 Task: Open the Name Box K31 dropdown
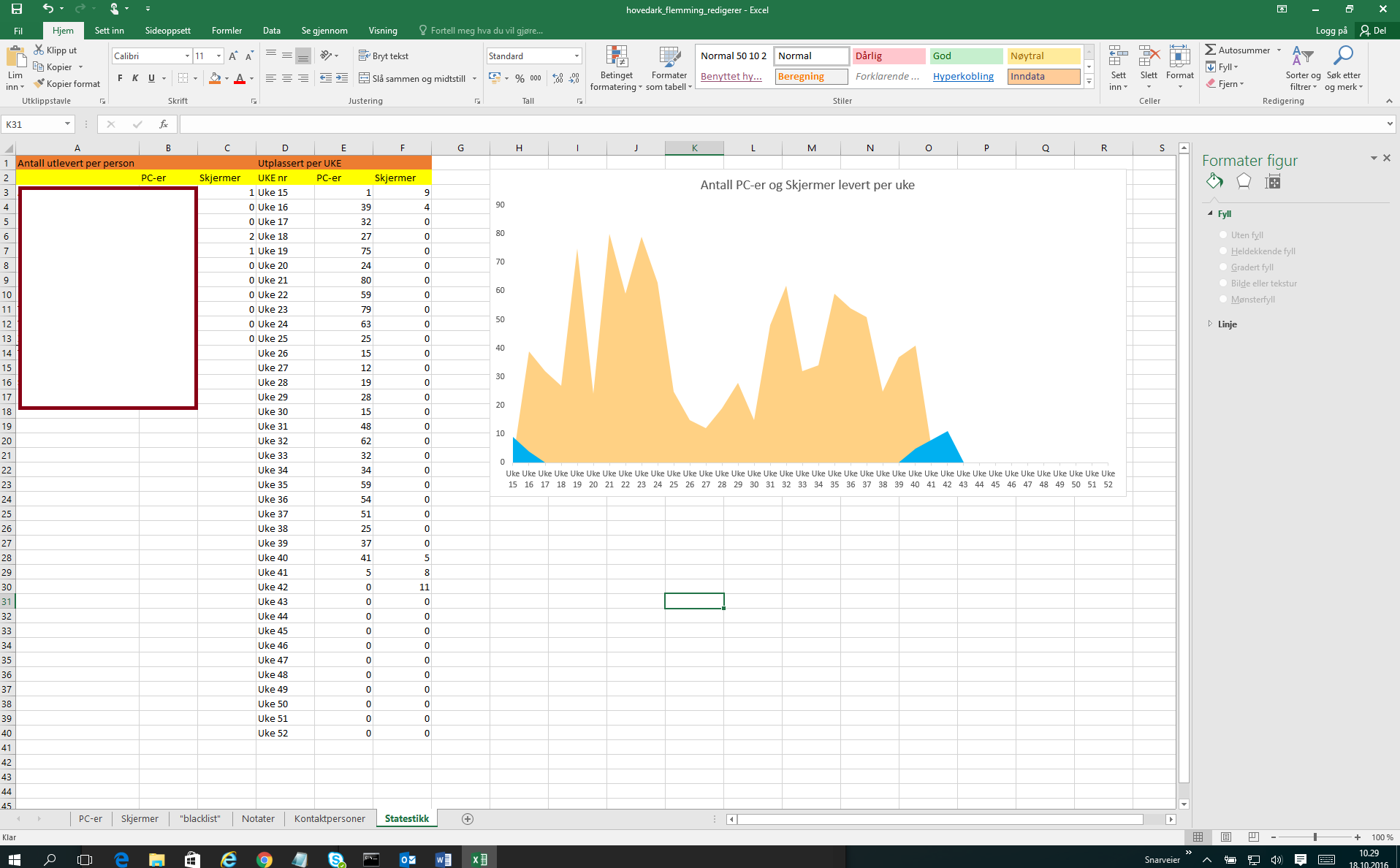coord(67,124)
